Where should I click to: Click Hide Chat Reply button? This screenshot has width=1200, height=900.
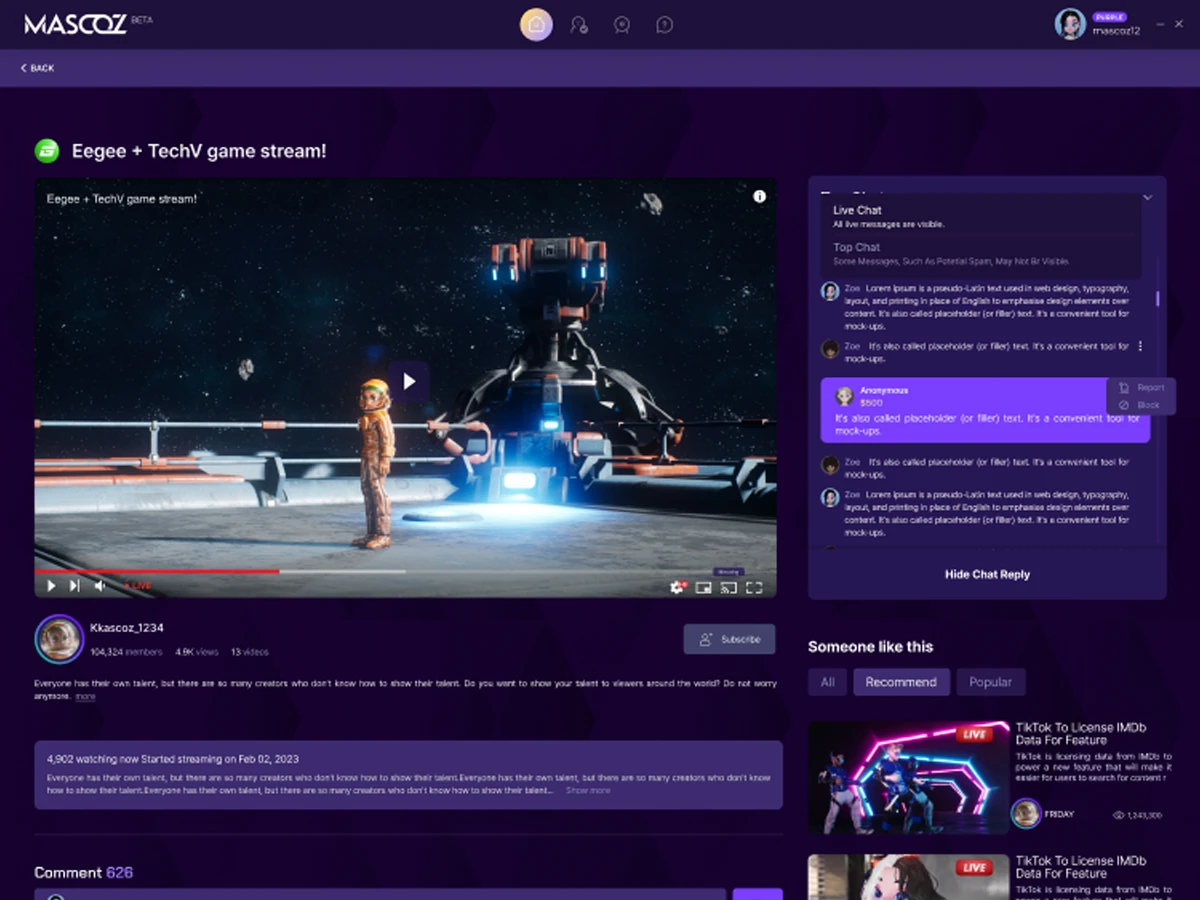tap(987, 575)
